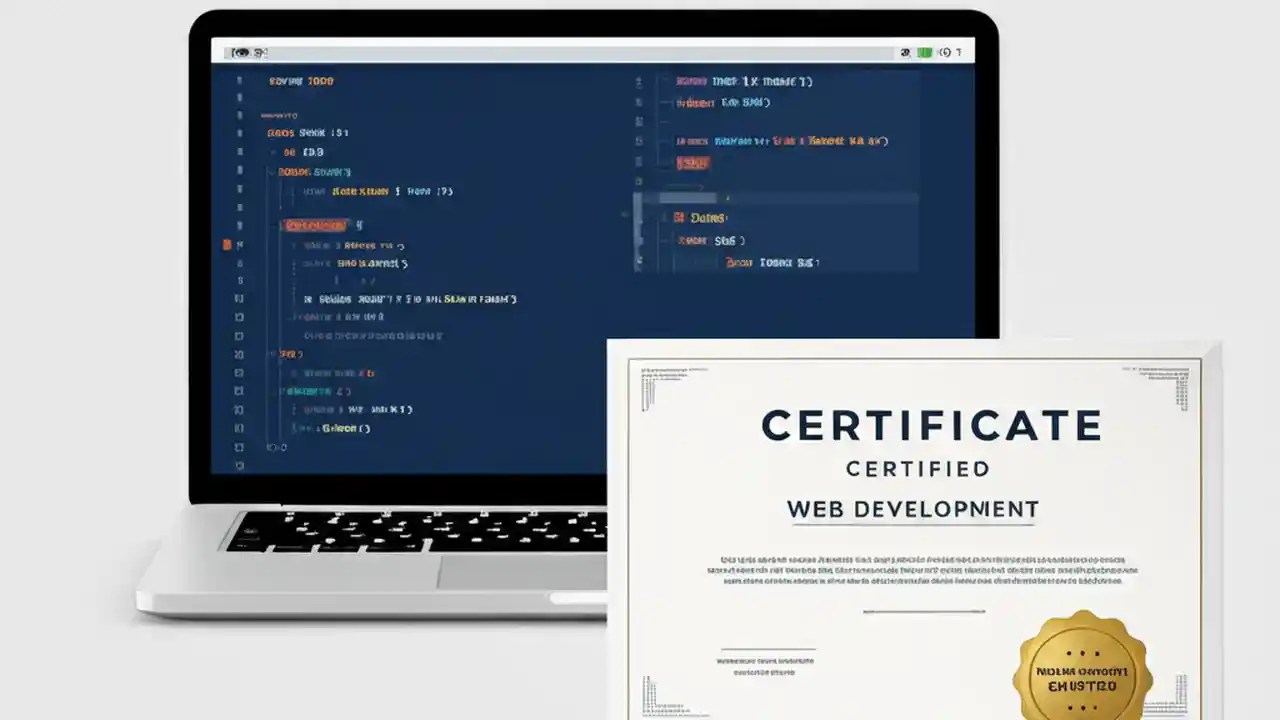1280x720 pixels.
Task: Click the signature line on the certificate
Action: [x=767, y=647]
